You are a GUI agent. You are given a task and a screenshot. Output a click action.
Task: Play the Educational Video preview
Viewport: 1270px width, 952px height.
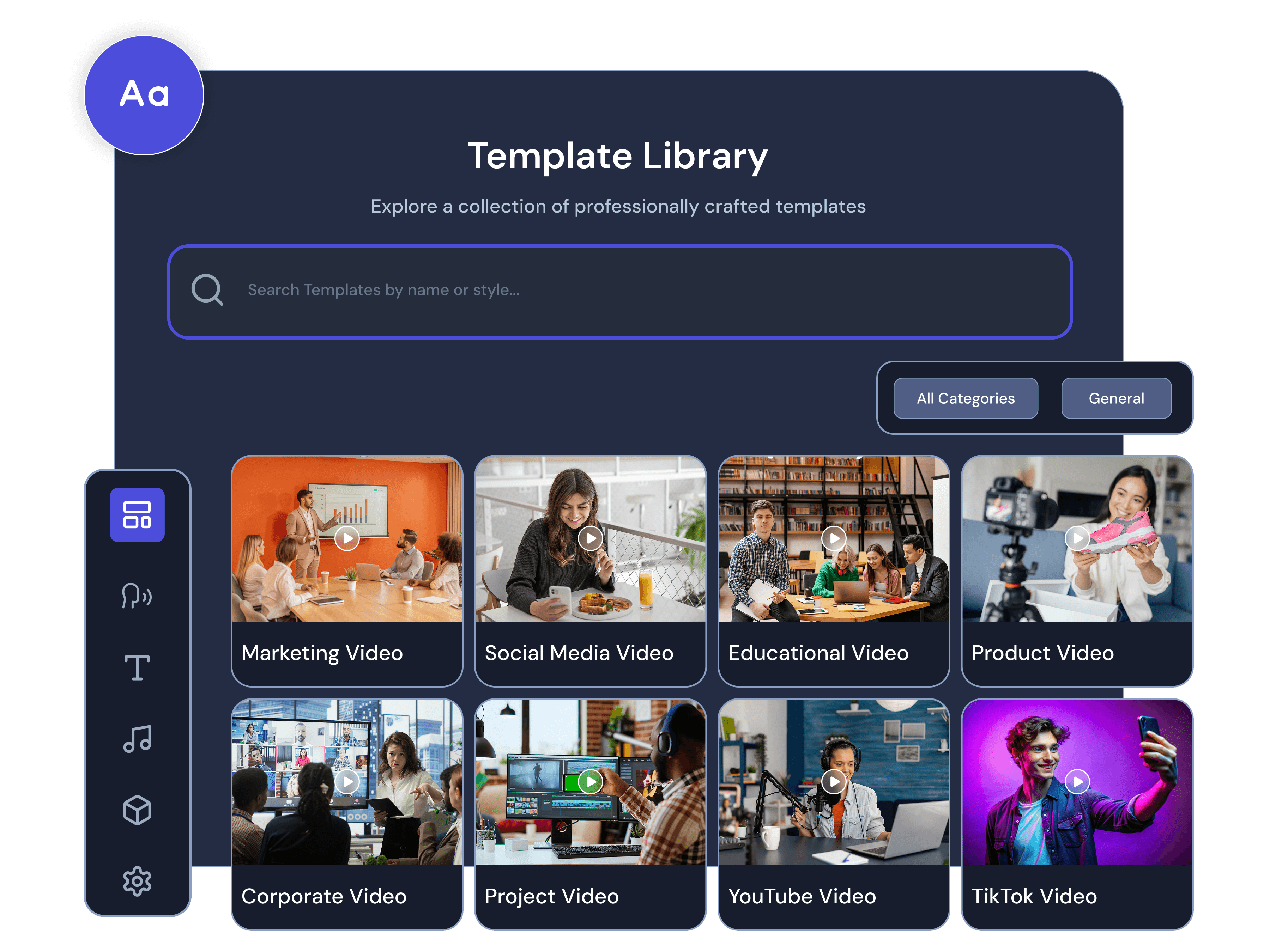[834, 538]
